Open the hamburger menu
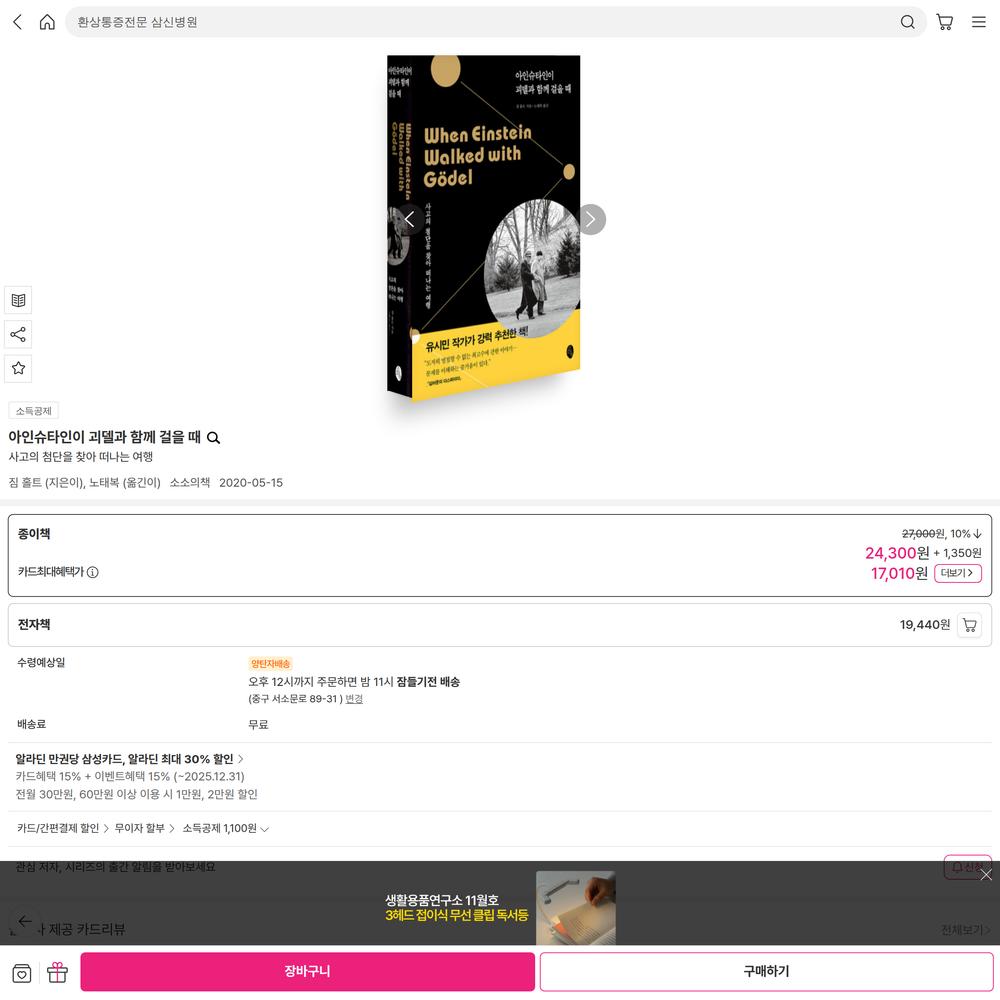 pyautogui.click(x=978, y=22)
